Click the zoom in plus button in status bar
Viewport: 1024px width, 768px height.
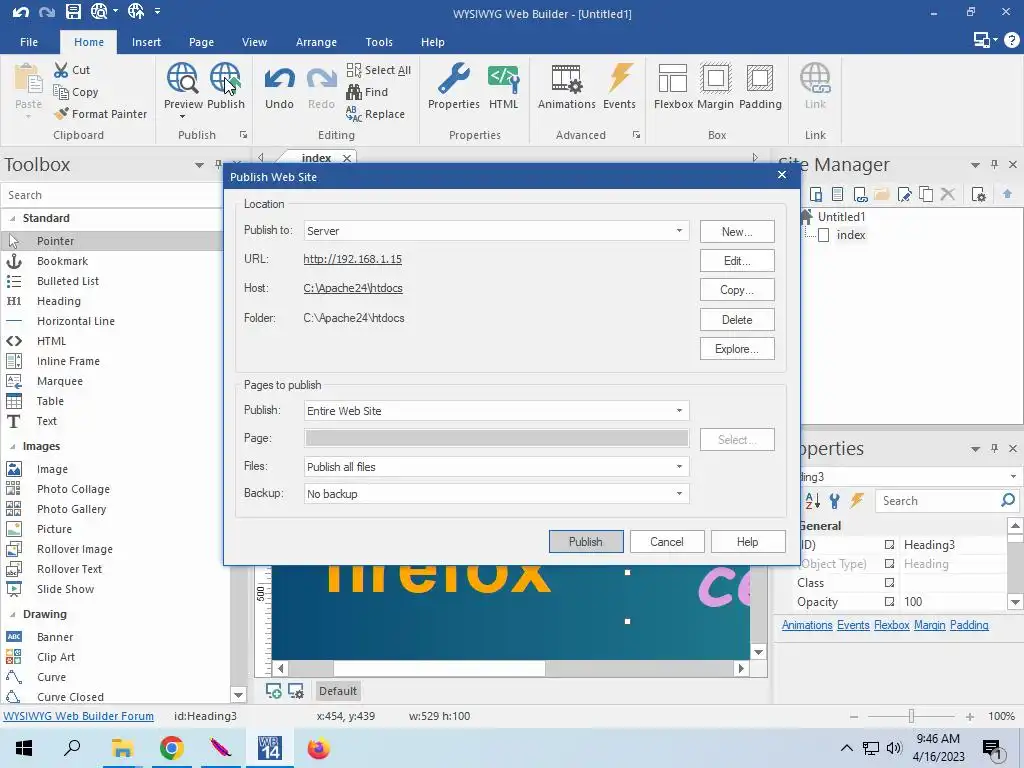970,716
